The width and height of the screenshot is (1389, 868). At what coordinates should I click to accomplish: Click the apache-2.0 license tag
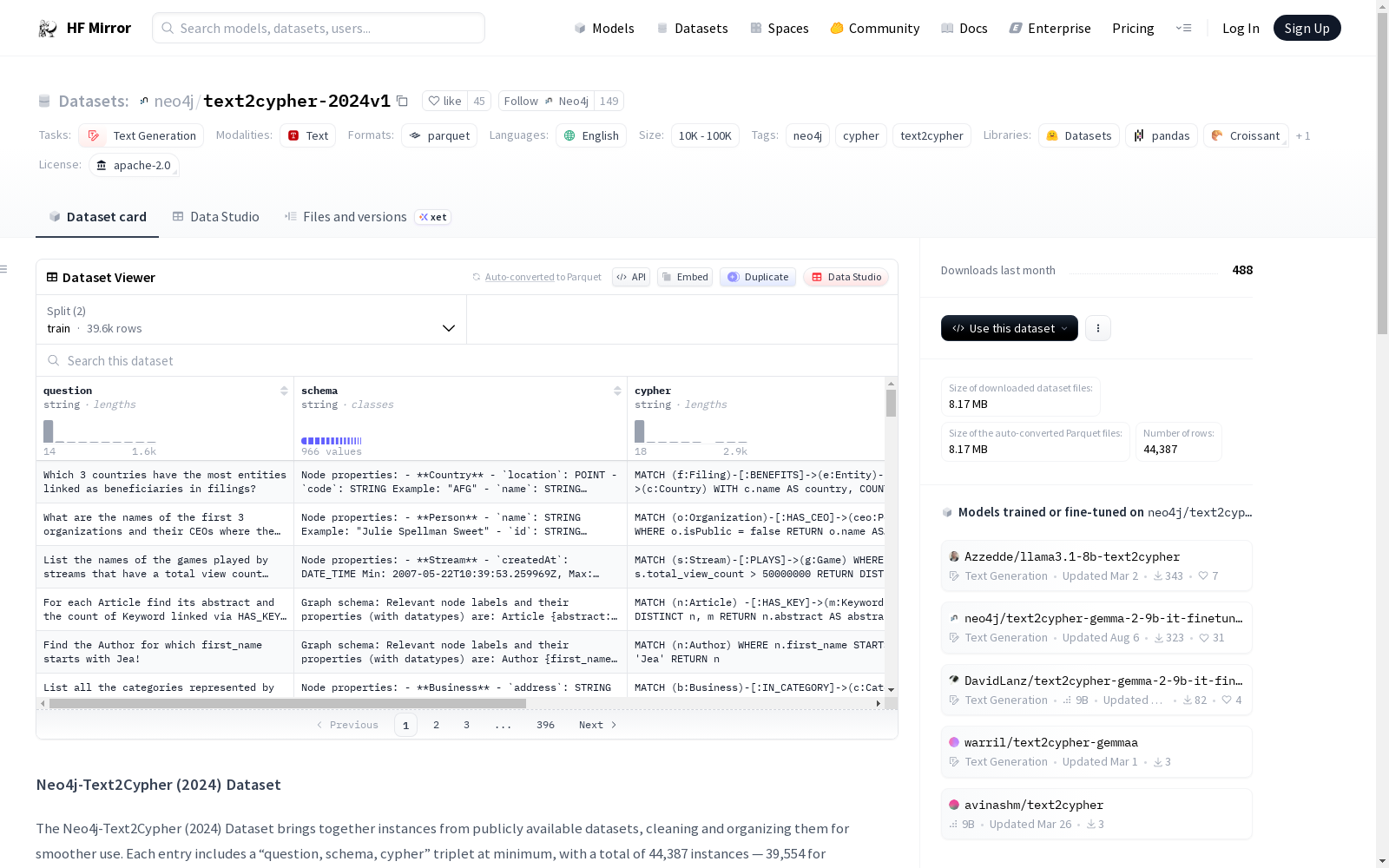pos(134,165)
